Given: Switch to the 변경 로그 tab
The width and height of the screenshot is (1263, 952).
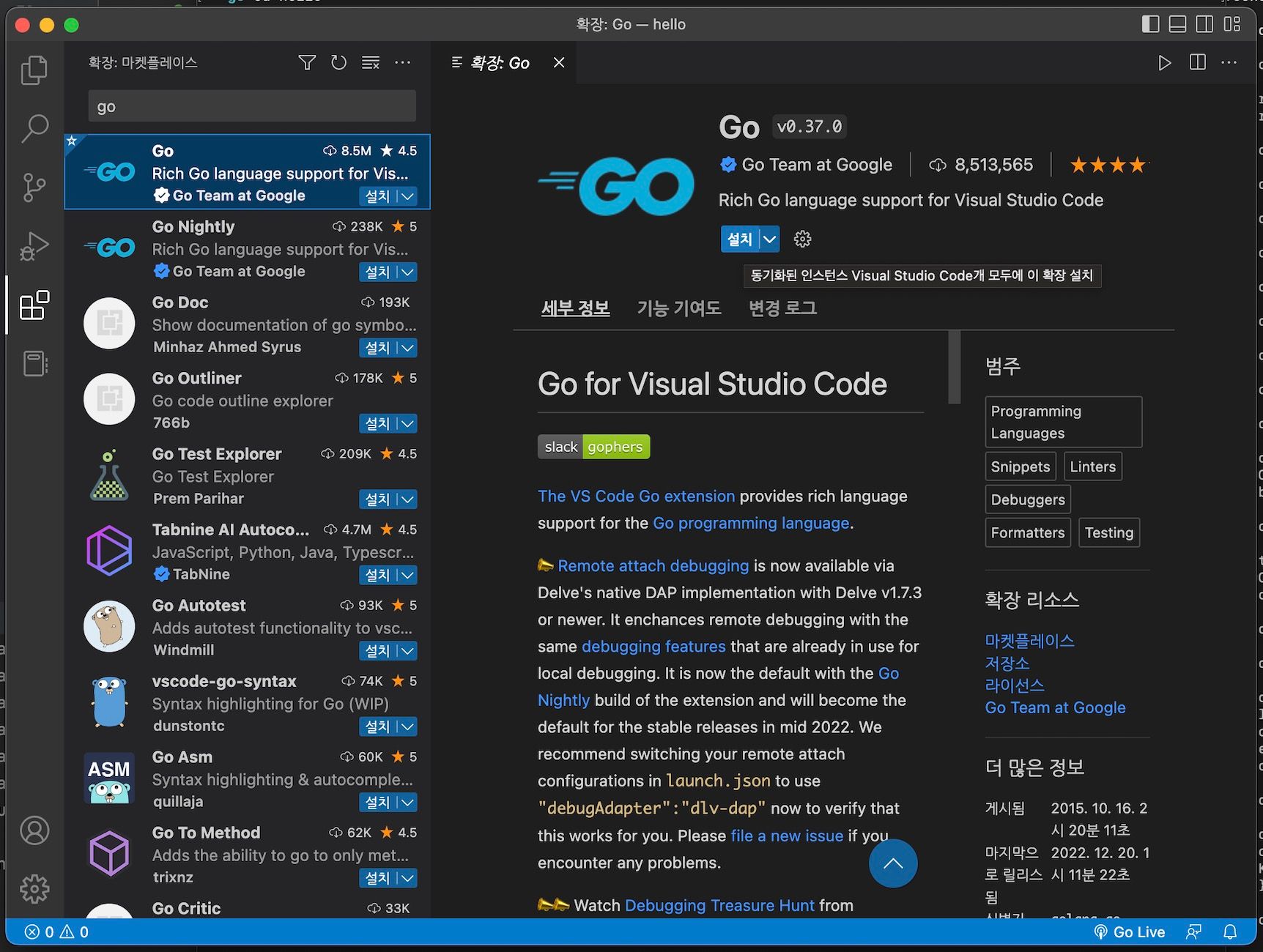Looking at the screenshot, I should [782, 308].
